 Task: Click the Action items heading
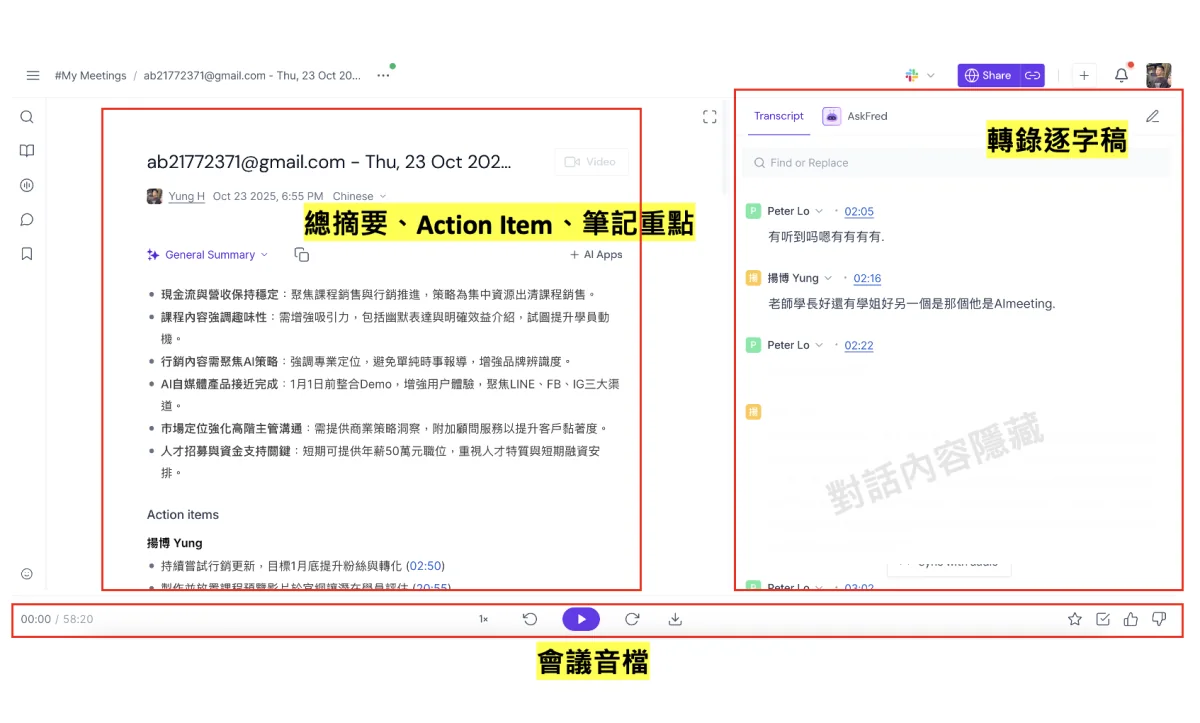pyautogui.click(x=183, y=514)
